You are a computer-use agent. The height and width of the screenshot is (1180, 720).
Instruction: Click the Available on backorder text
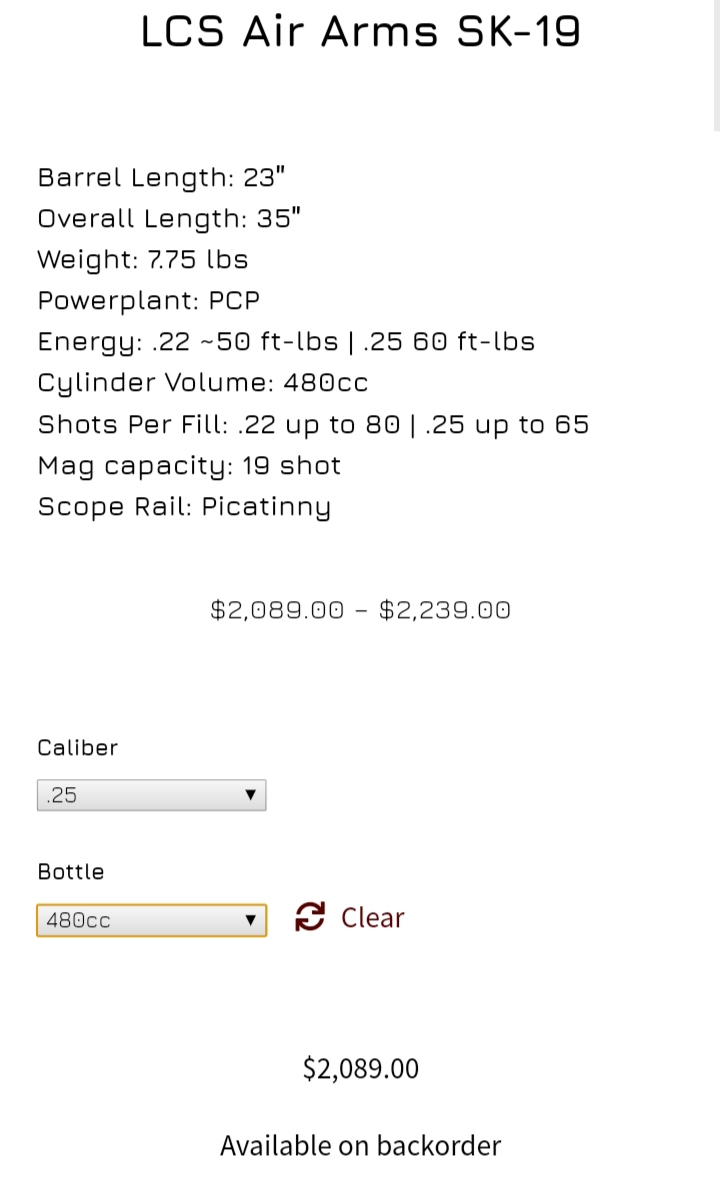[360, 1145]
